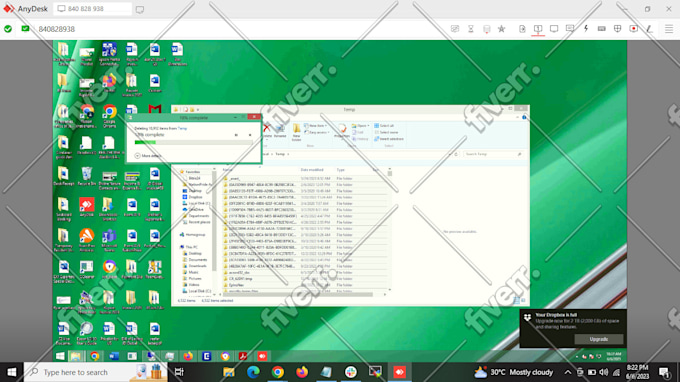Create a New folder from ribbon
This screenshot has width=680, height=382.
[x=297, y=132]
